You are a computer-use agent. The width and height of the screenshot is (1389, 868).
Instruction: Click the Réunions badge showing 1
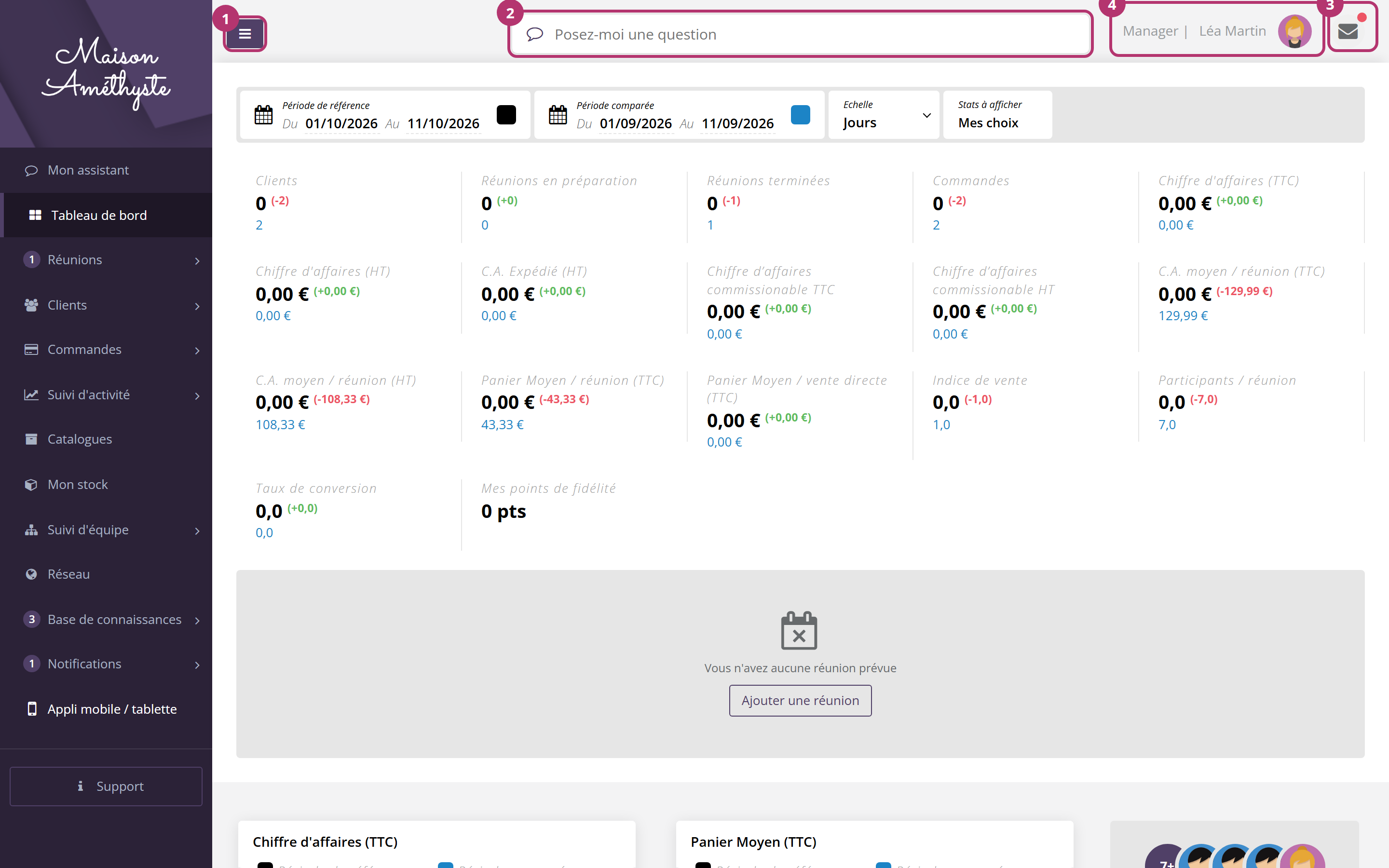31,260
